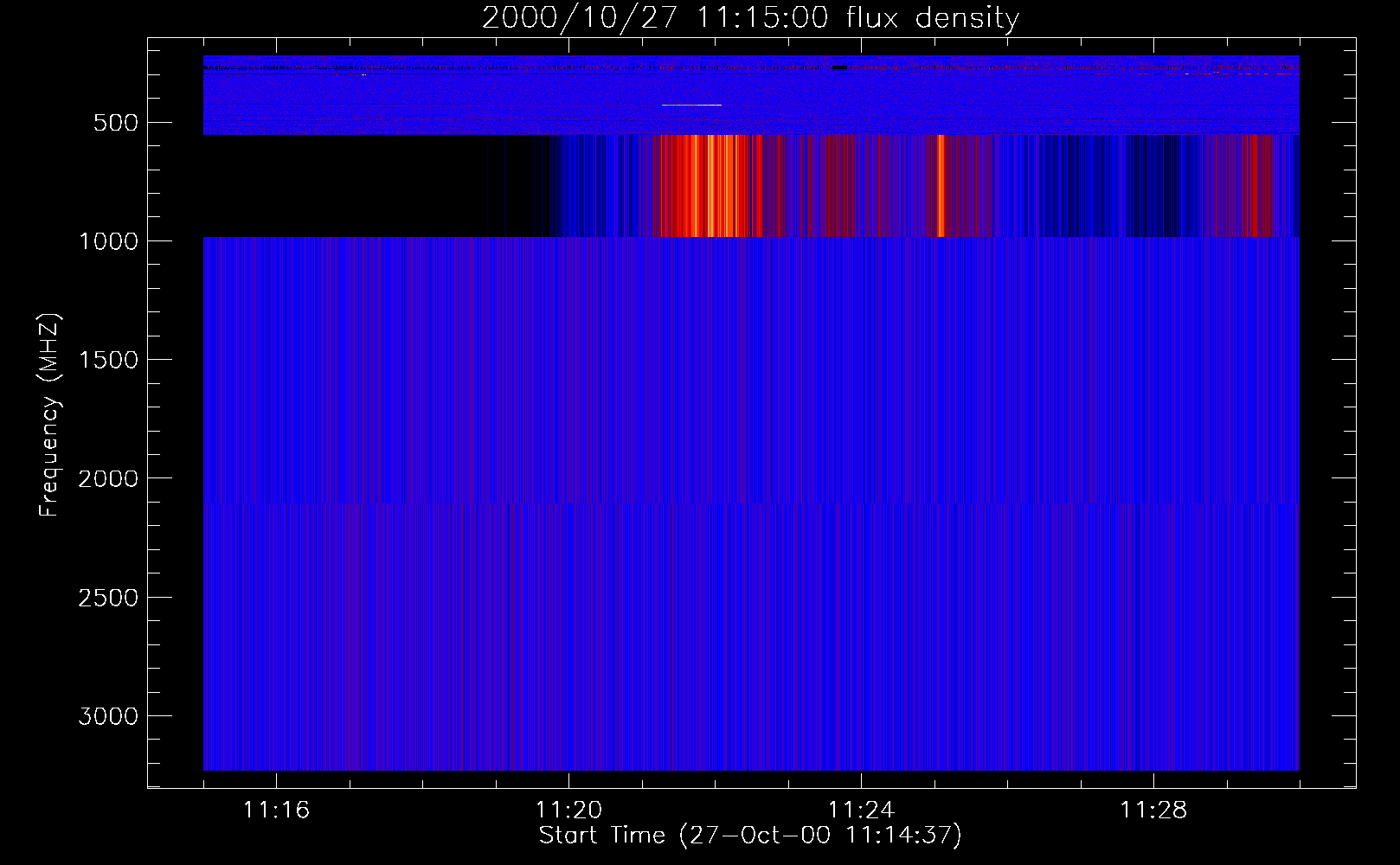This screenshot has width=1400, height=865.
Task: Select the 3000 frequency tick label
Action: [x=108, y=716]
